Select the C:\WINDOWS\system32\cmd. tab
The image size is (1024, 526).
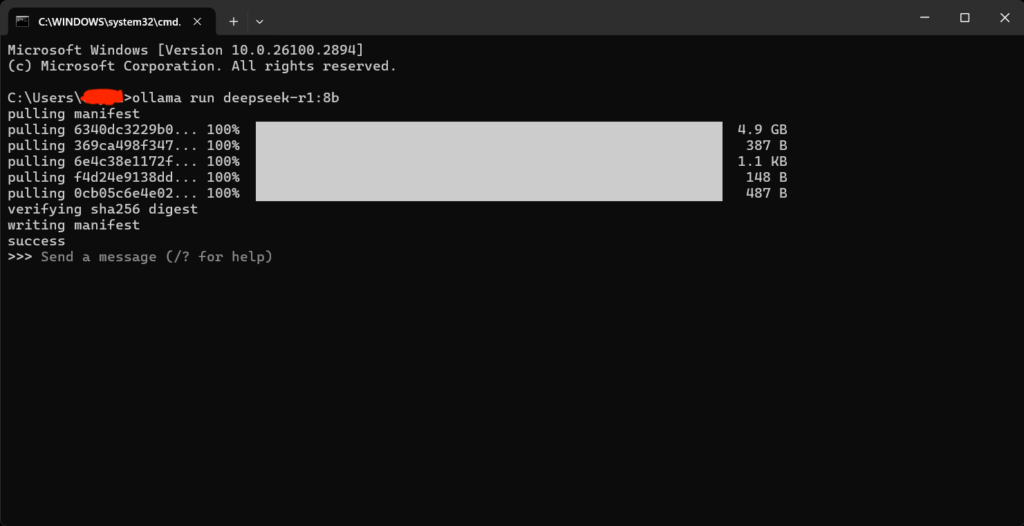[111, 21]
